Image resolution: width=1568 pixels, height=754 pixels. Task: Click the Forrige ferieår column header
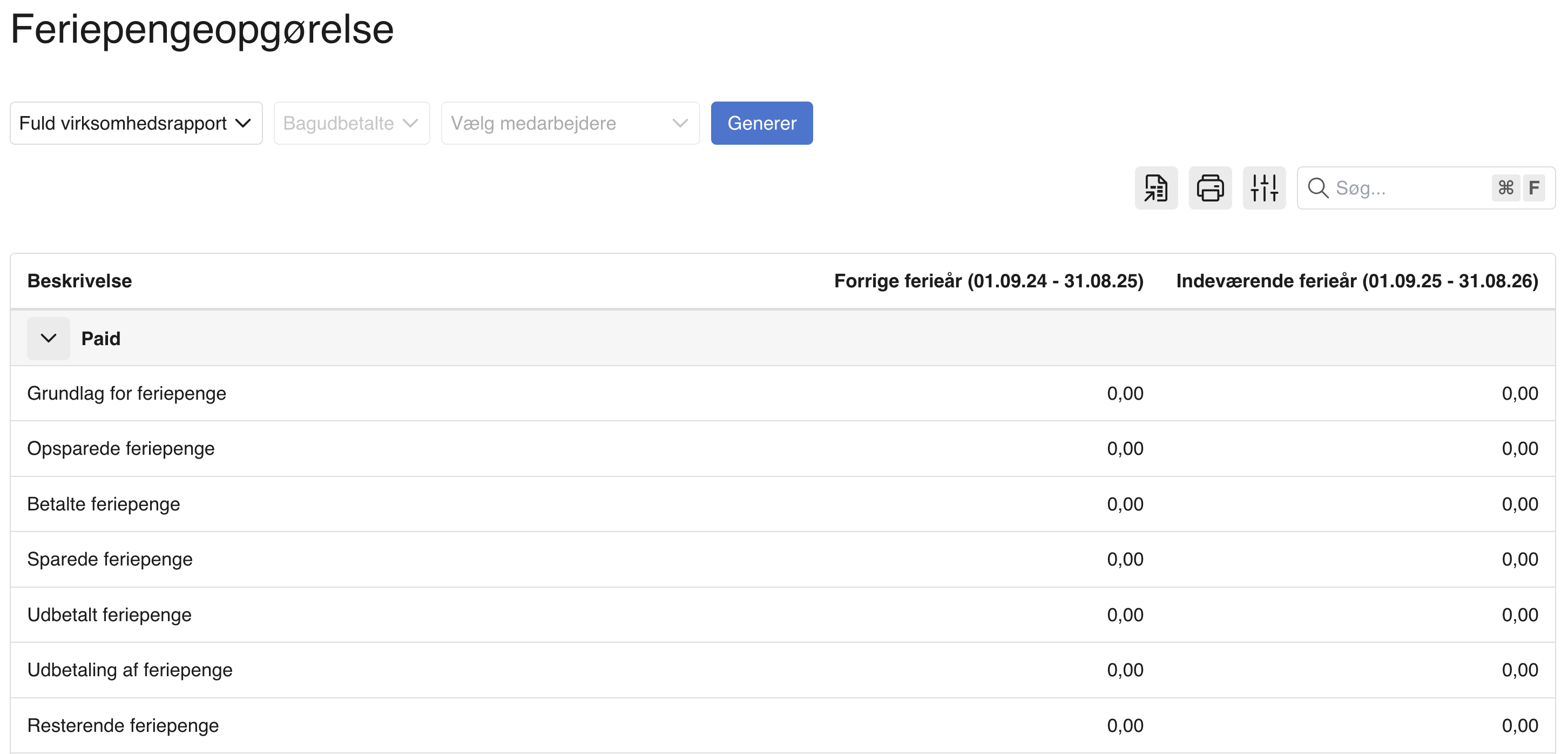[988, 281]
